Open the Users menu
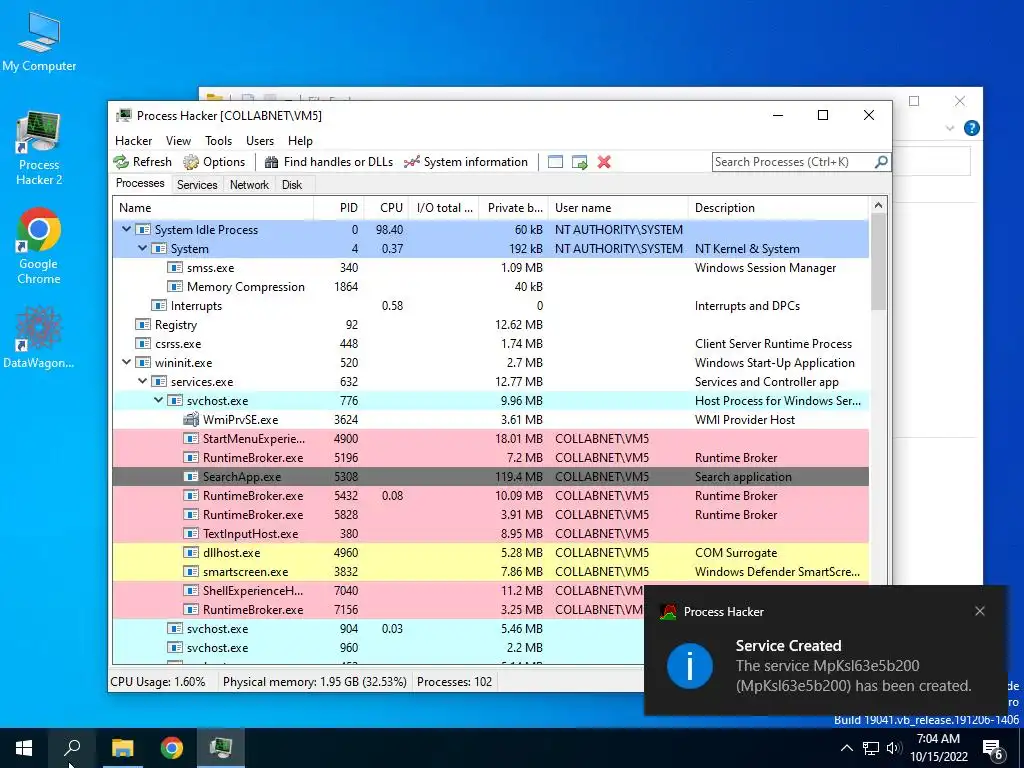The height and width of the screenshot is (768, 1024). (x=260, y=140)
